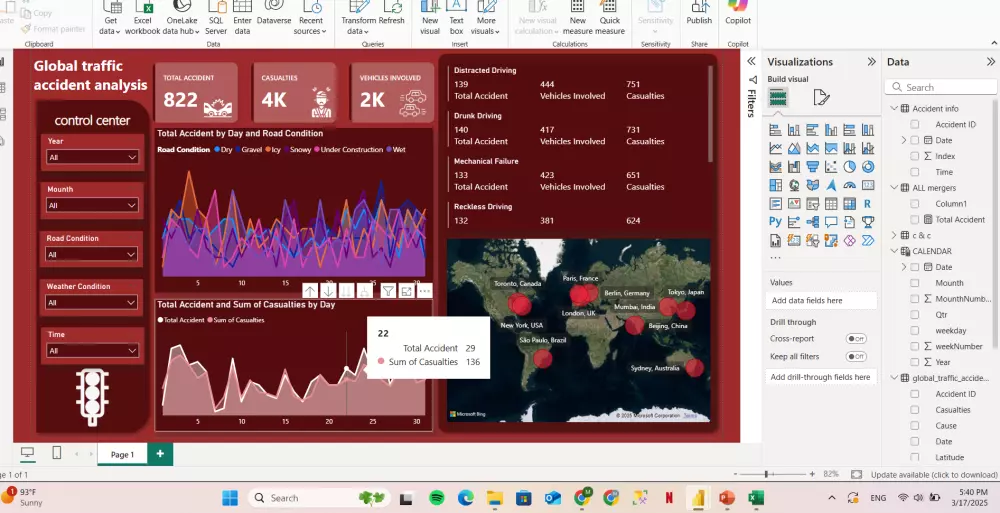Image resolution: width=1000 pixels, height=513 pixels.
Task: Click the Publish ribbon icon
Action: (x=699, y=13)
